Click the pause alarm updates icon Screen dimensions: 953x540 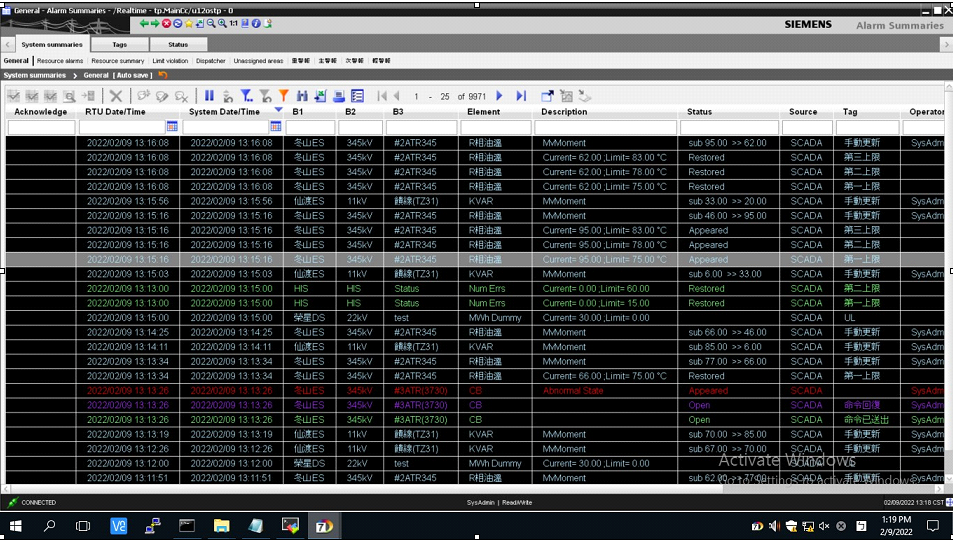click(210, 96)
